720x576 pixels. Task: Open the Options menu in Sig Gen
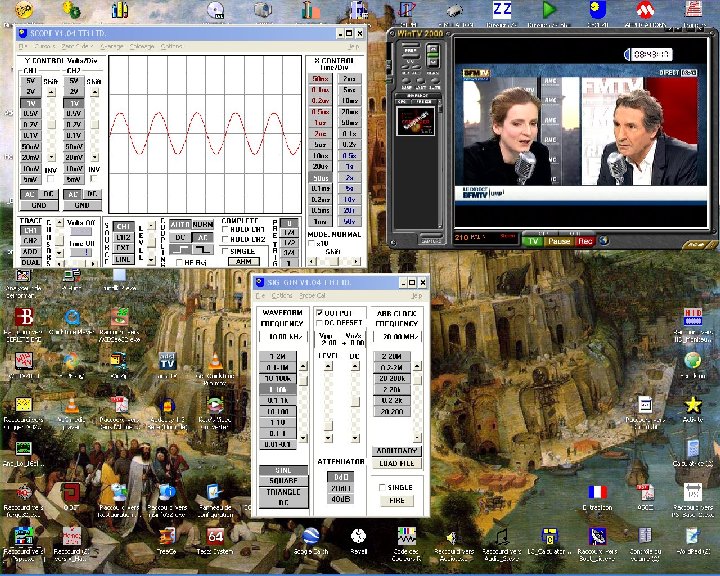[282, 295]
